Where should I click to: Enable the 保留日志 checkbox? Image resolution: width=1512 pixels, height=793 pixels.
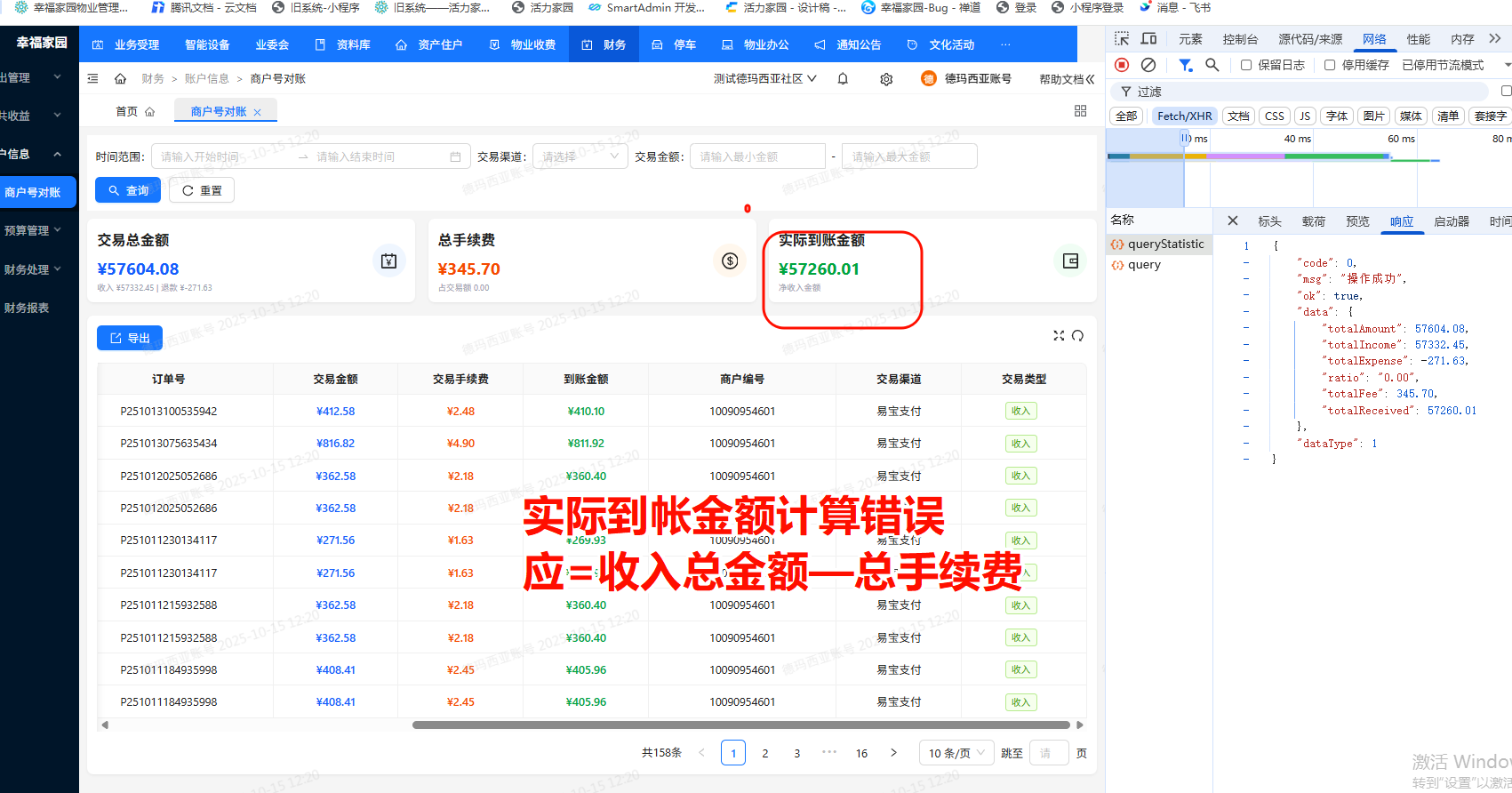(1246, 65)
